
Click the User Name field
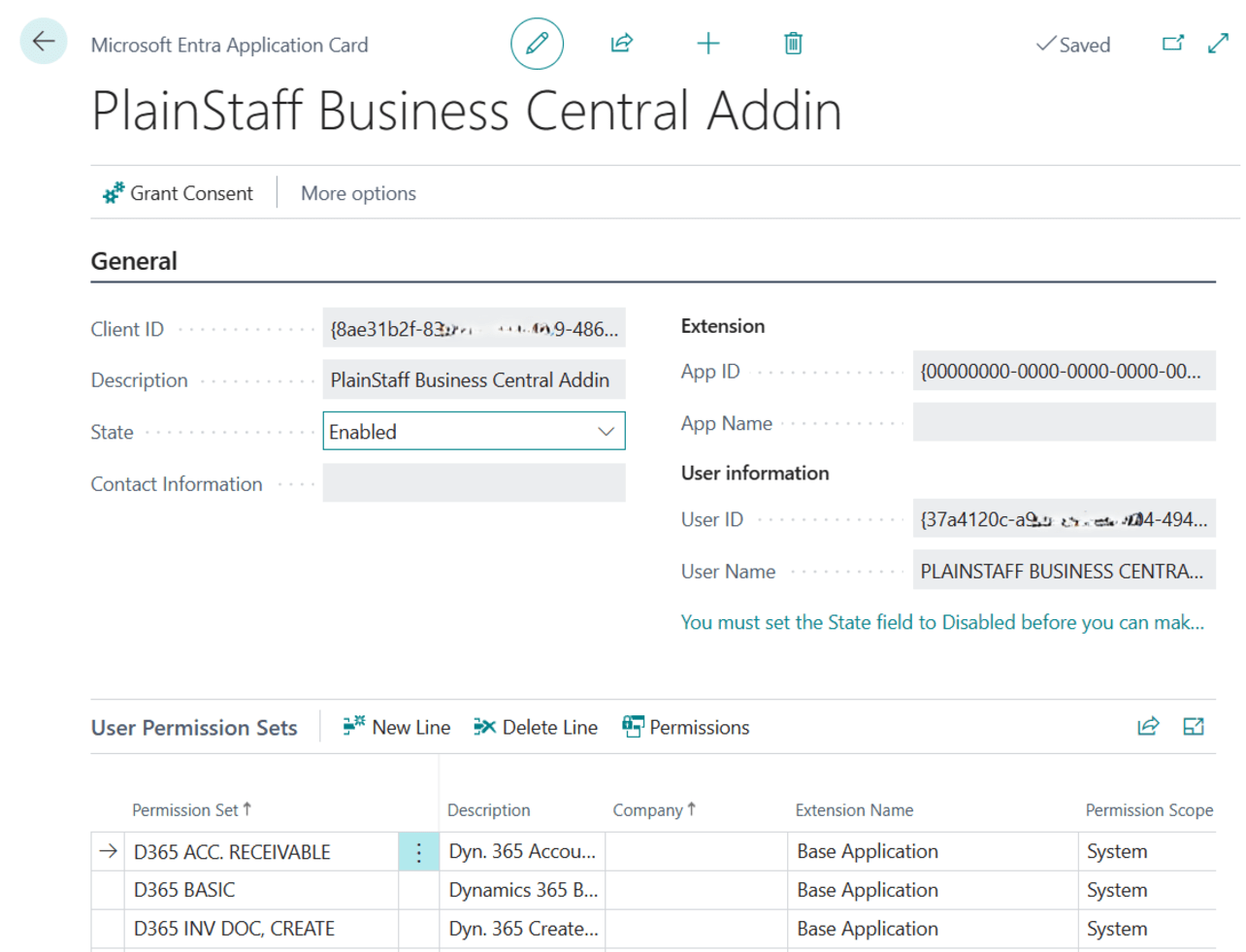pyautogui.click(x=1064, y=571)
